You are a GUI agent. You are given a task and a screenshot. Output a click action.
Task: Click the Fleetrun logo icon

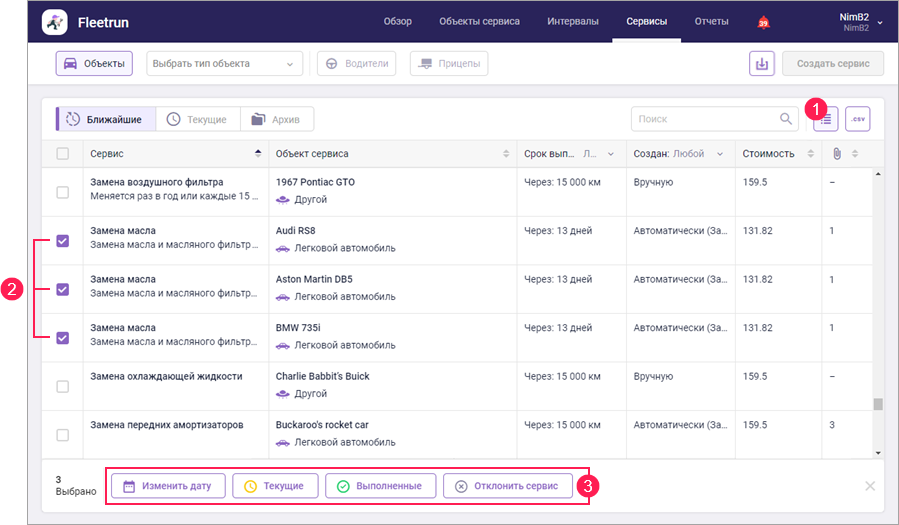[x=55, y=22]
